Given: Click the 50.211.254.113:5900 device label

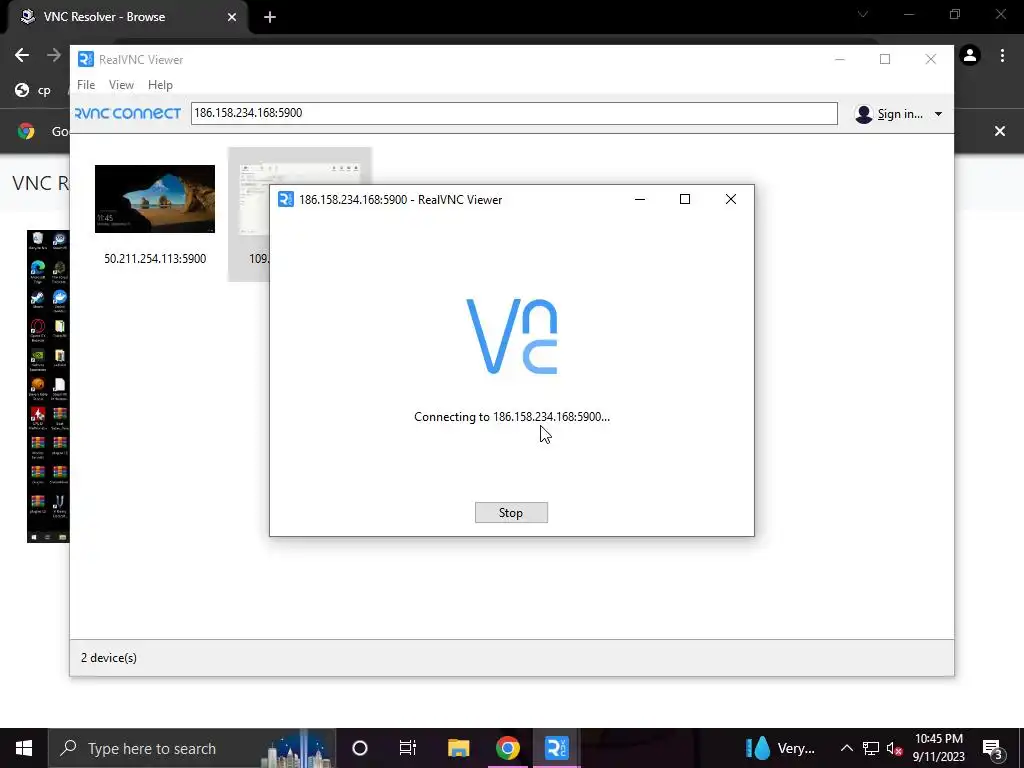Looking at the screenshot, I should point(155,259).
